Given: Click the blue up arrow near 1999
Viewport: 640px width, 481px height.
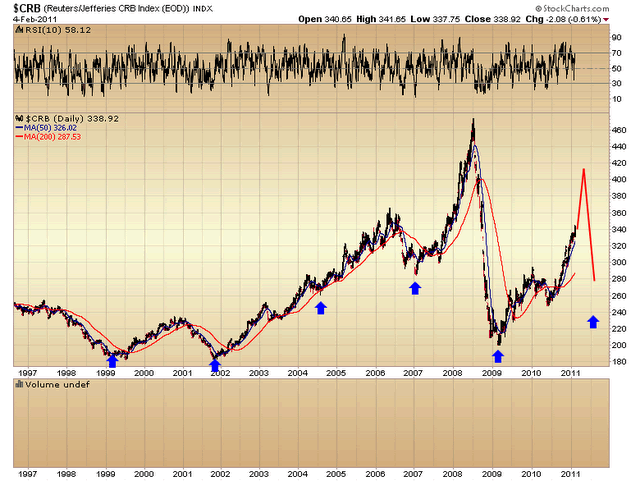Looking at the screenshot, I should point(112,361).
